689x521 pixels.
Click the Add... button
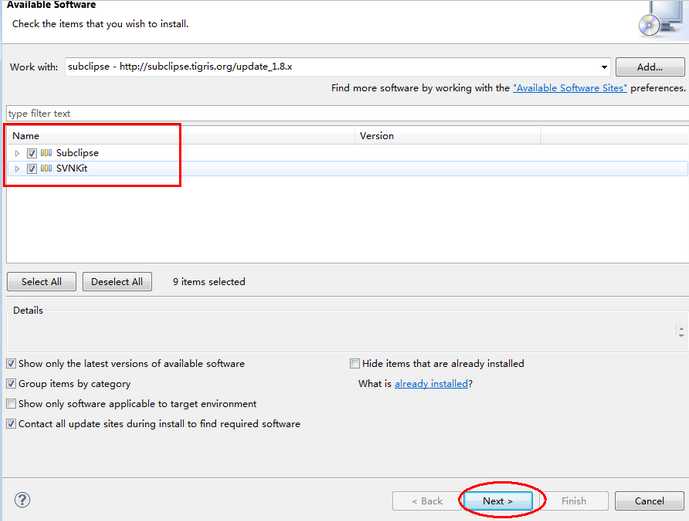click(650, 67)
